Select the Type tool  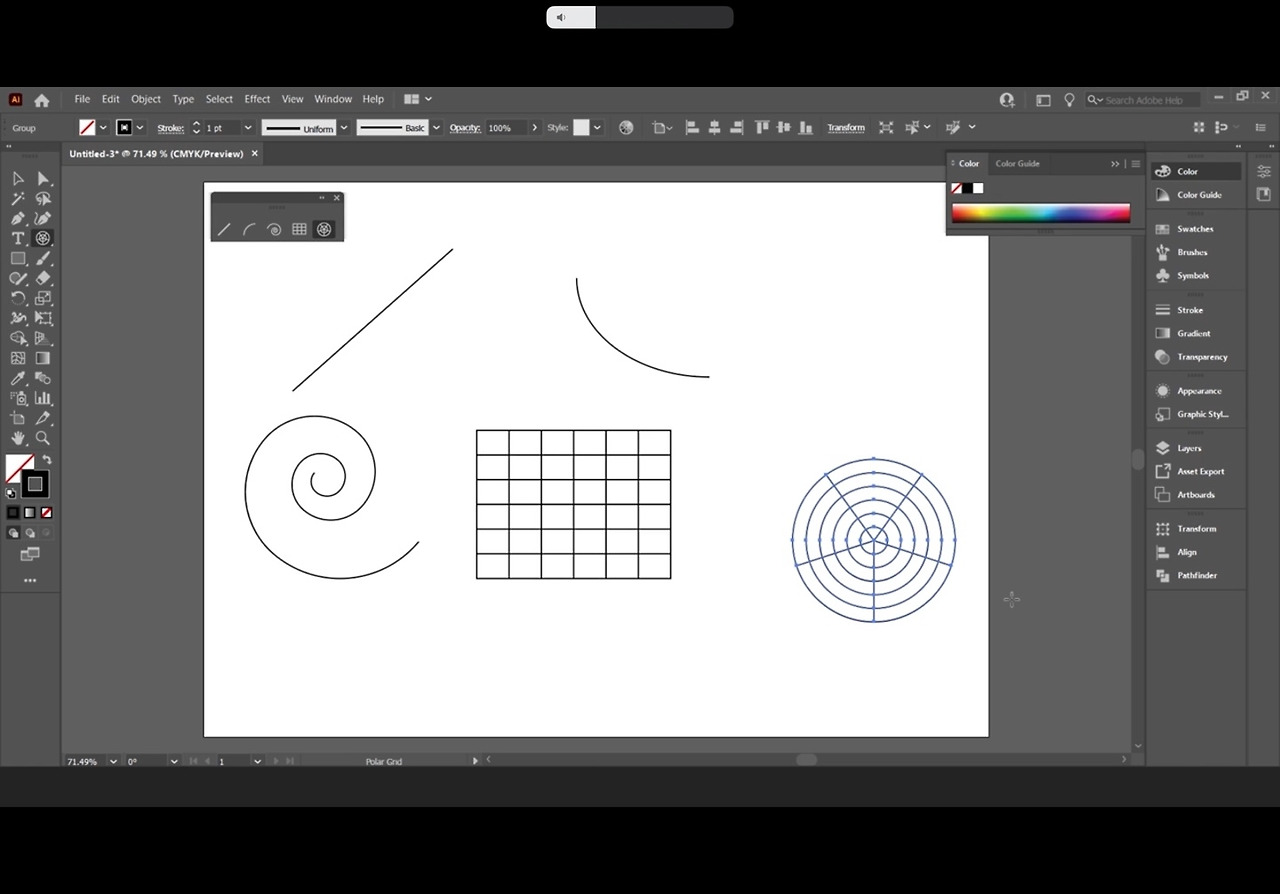[x=18, y=238]
